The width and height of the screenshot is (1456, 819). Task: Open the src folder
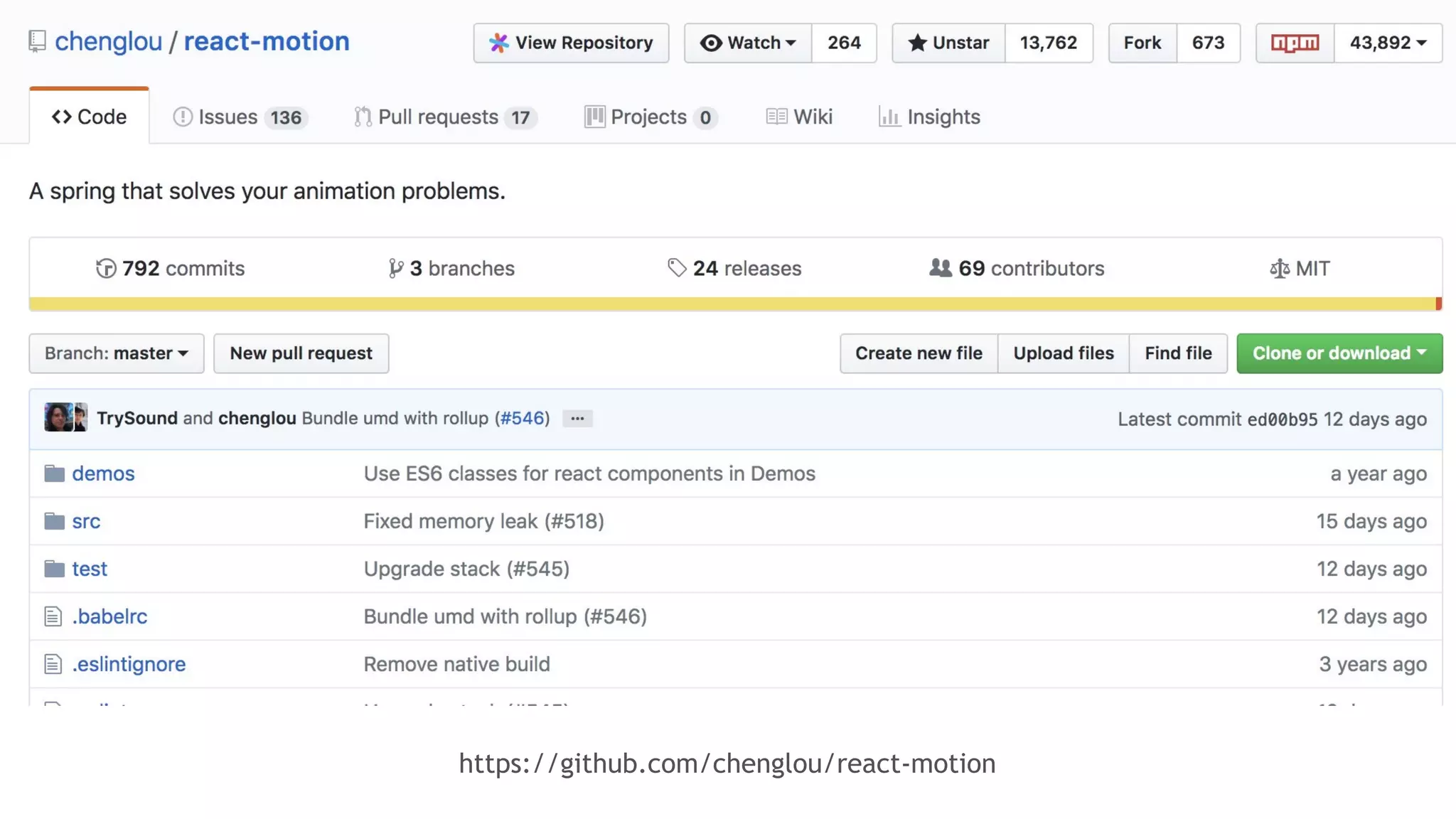click(86, 521)
